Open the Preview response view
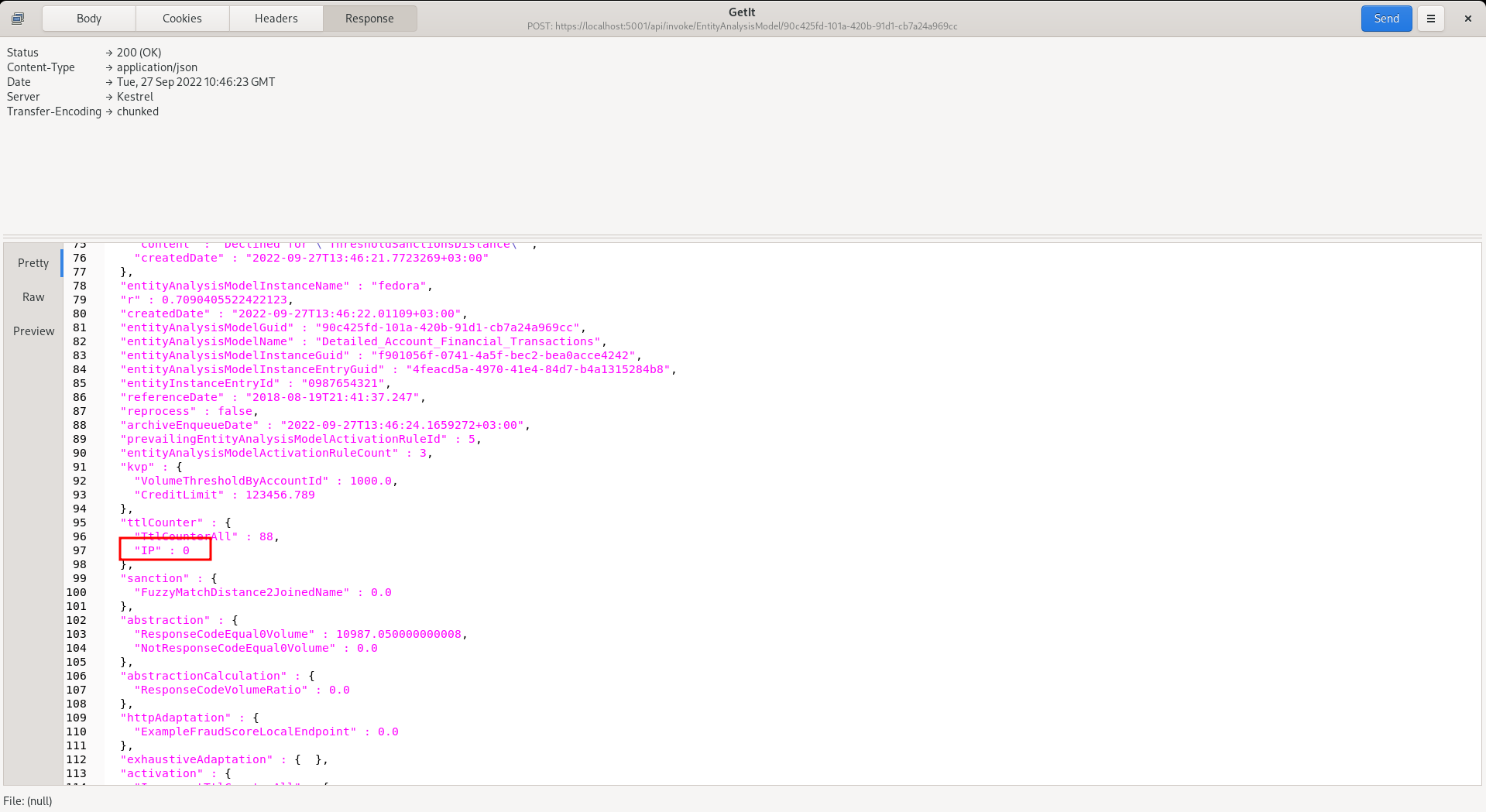 point(33,331)
